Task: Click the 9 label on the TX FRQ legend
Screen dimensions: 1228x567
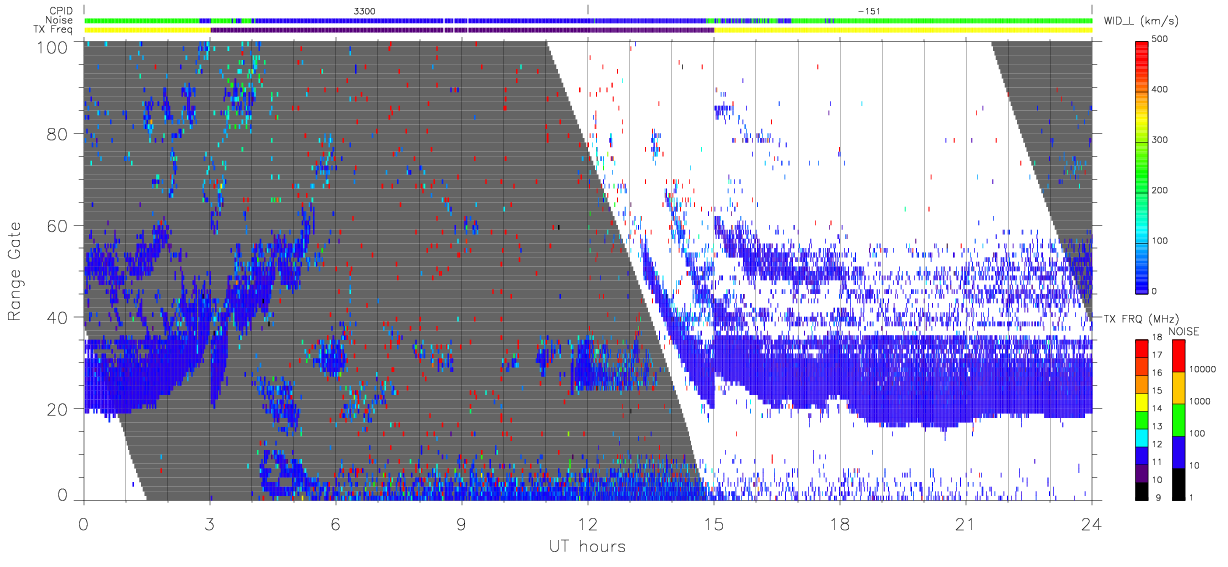Action: (1158, 497)
